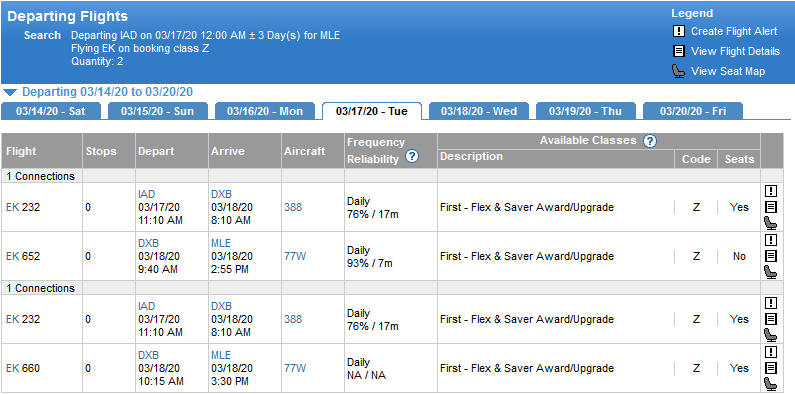
Task: Open the 03/20/20 - Fri tab
Action: [x=693, y=111]
